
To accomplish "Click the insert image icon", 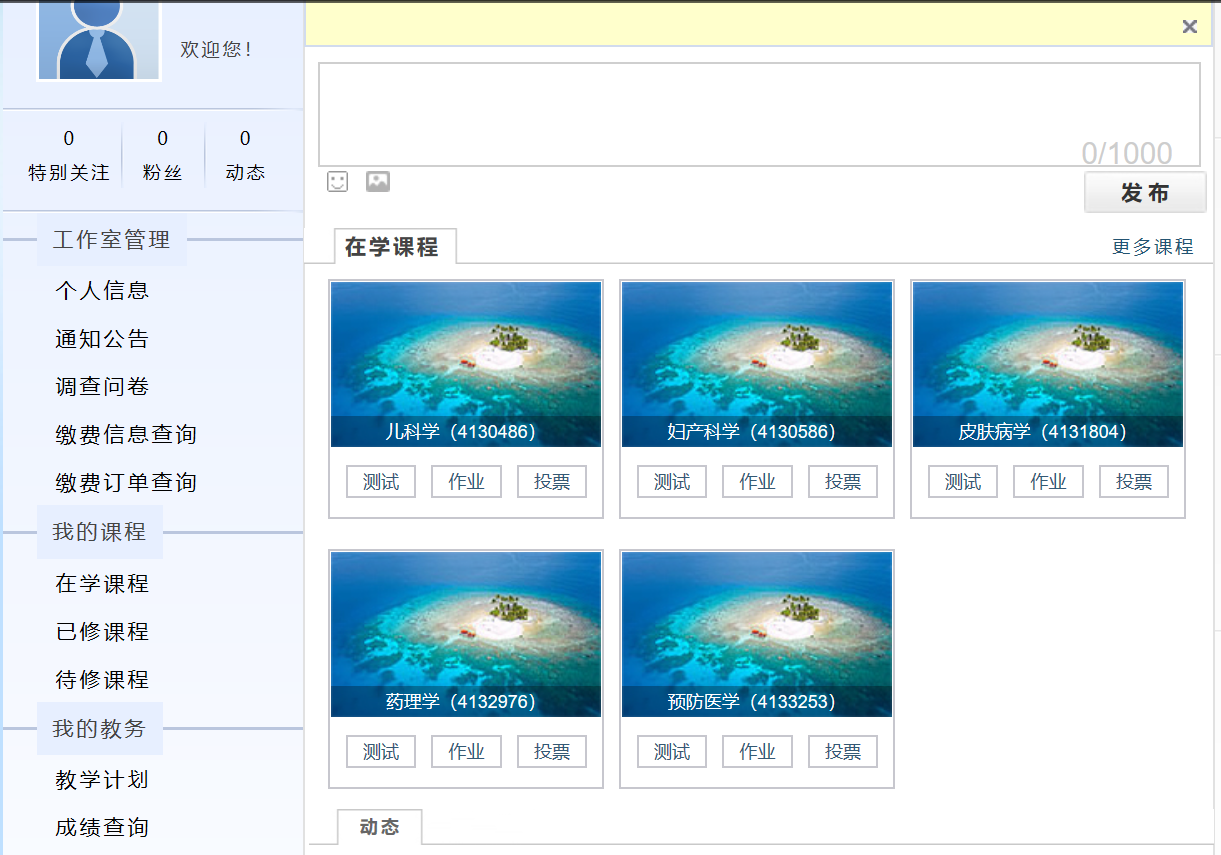I will coord(378,182).
